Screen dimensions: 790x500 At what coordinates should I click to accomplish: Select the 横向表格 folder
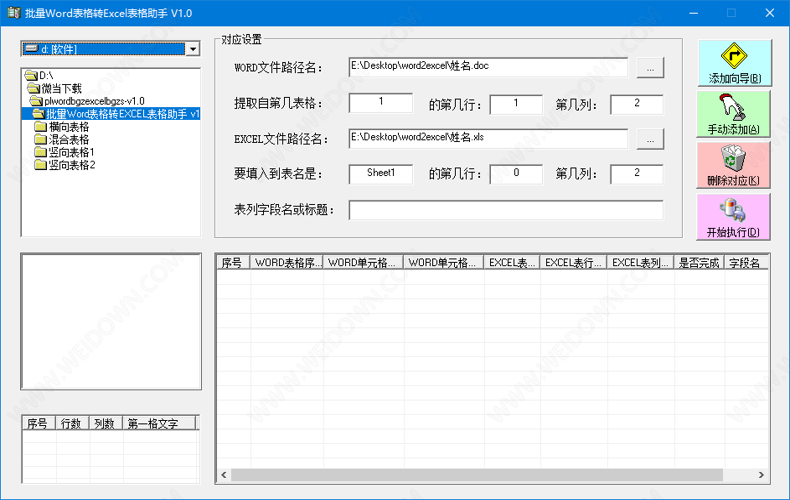(62, 127)
